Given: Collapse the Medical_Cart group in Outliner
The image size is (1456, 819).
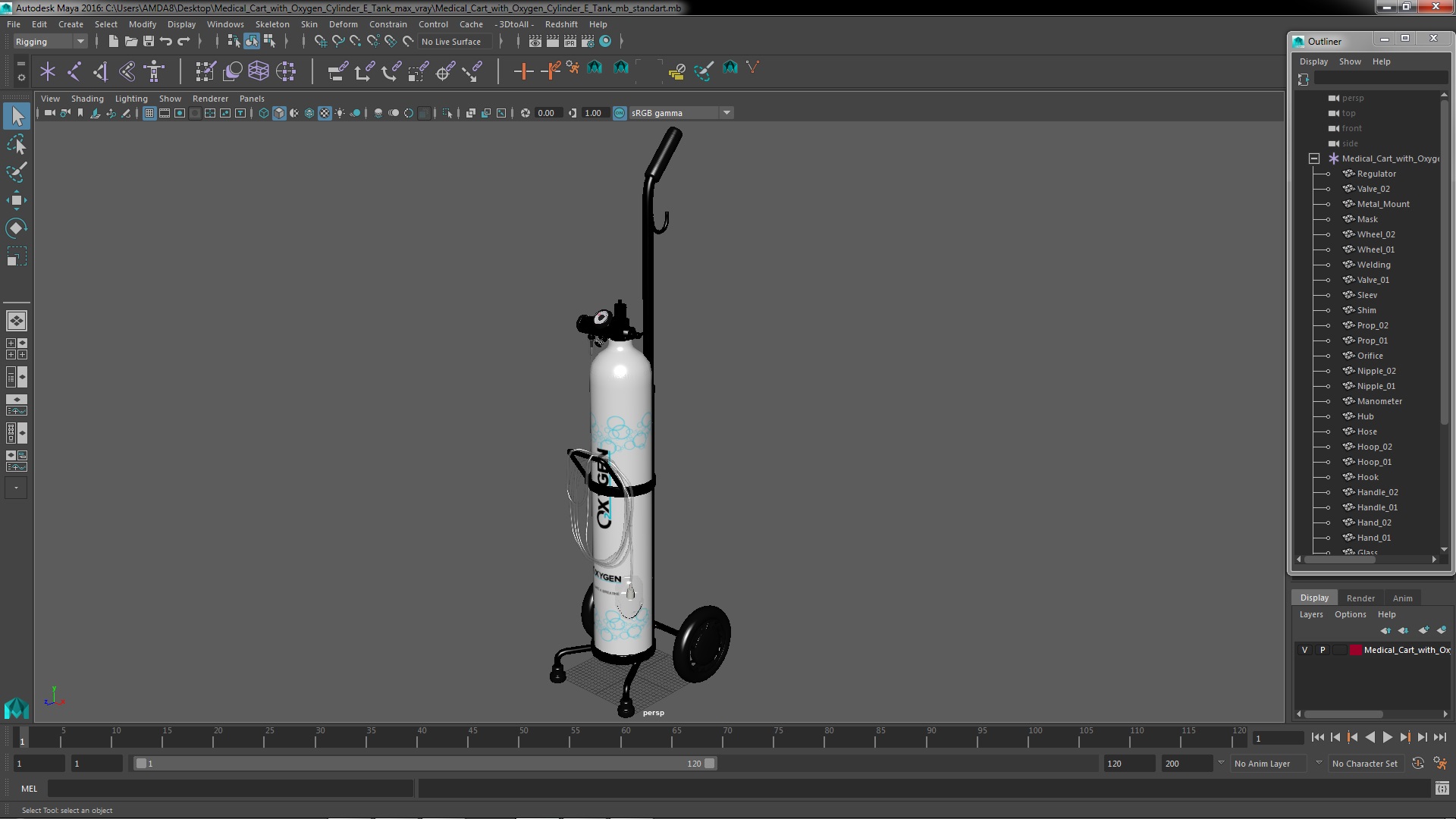Looking at the screenshot, I should tap(1314, 158).
